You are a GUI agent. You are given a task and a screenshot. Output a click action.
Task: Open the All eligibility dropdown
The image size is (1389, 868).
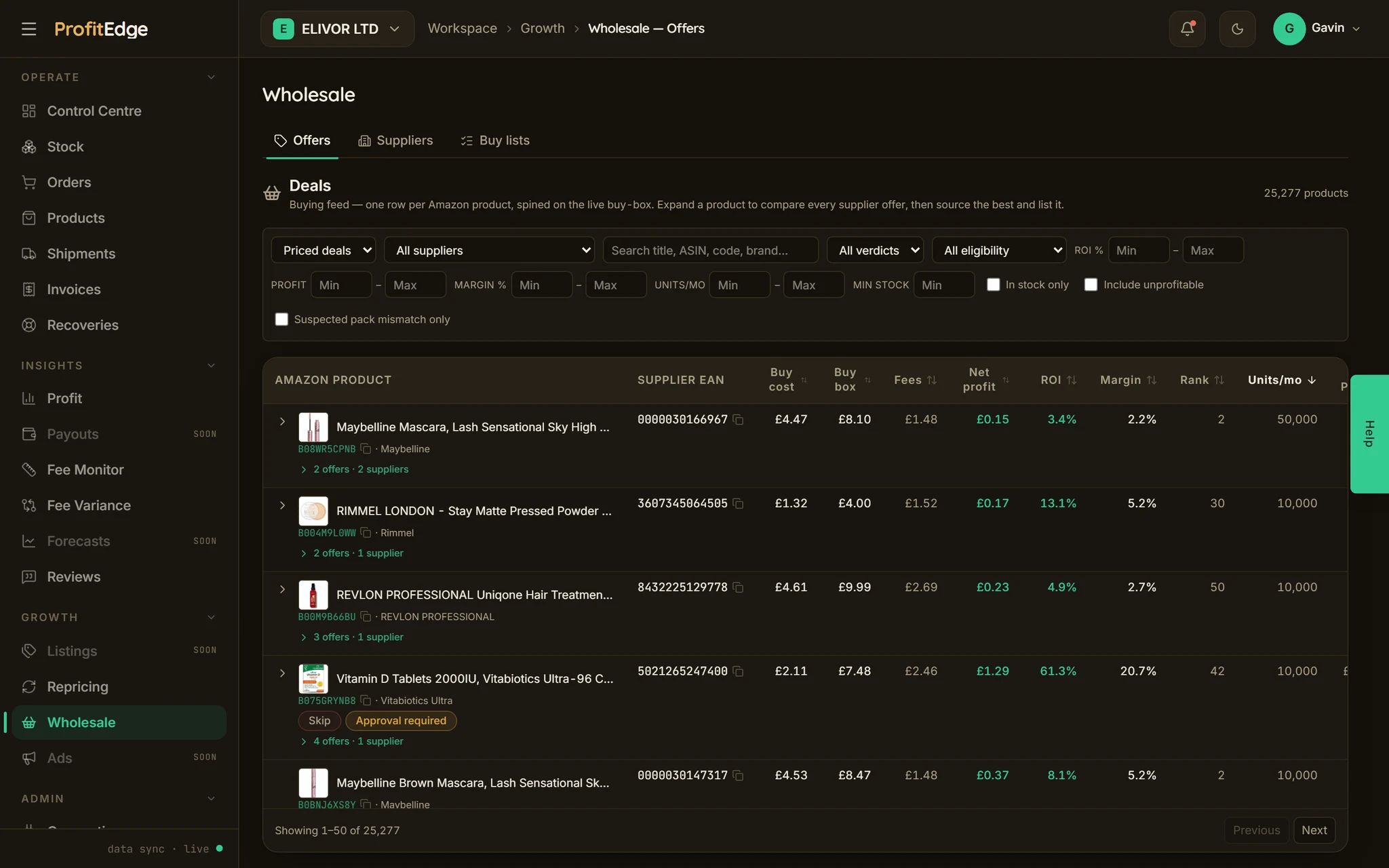999,250
